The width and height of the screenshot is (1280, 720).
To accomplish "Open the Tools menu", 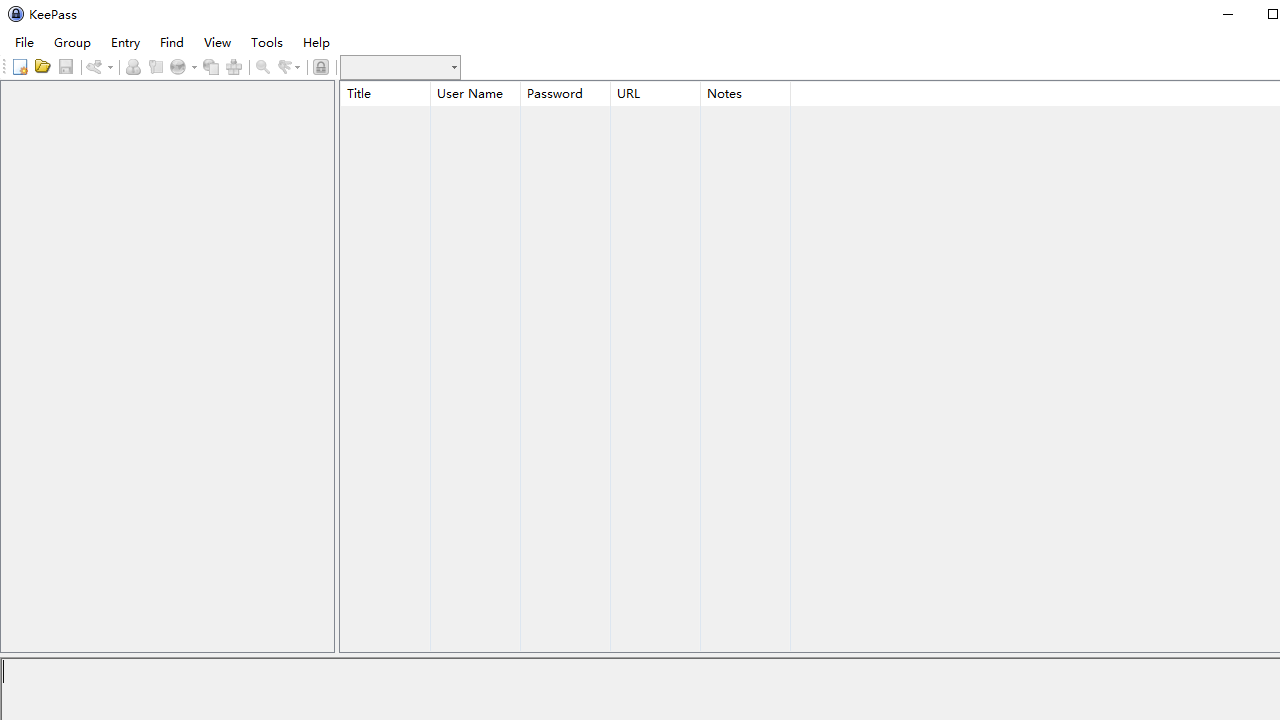I will point(266,42).
